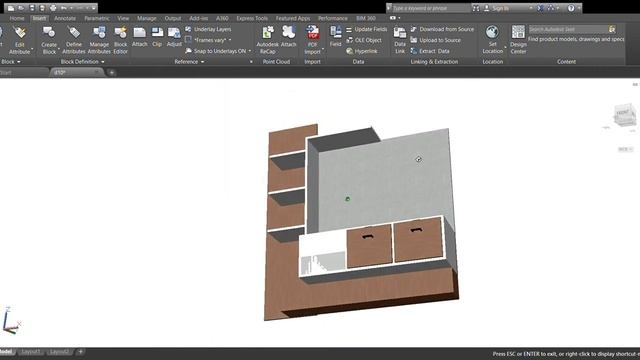Select the Adjust tool
640x360 pixels.
(174, 37)
